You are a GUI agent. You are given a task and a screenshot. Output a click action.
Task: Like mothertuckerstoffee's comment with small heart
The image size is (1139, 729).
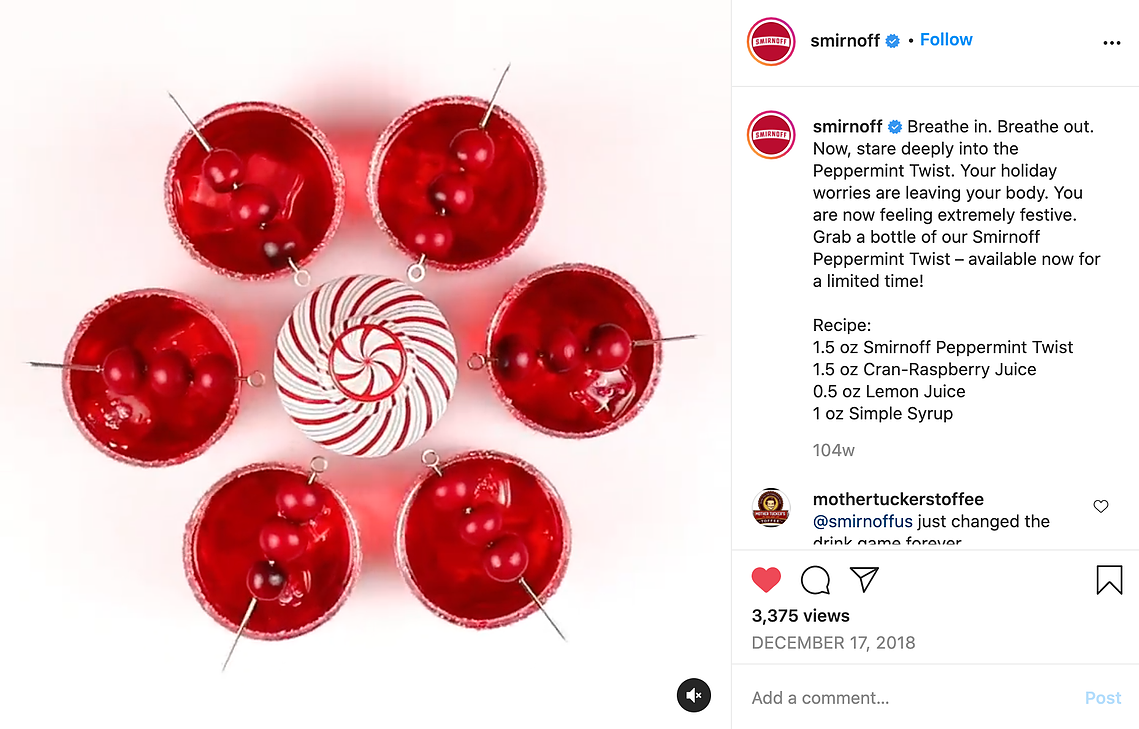tap(1101, 506)
